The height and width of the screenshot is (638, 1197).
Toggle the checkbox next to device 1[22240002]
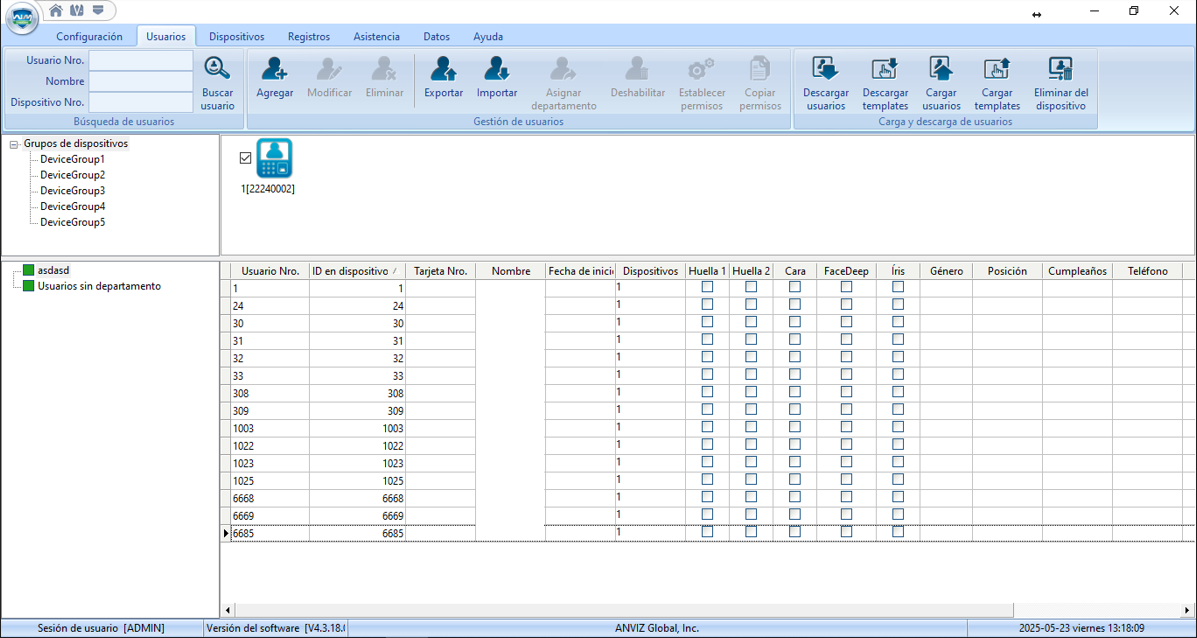[245, 158]
